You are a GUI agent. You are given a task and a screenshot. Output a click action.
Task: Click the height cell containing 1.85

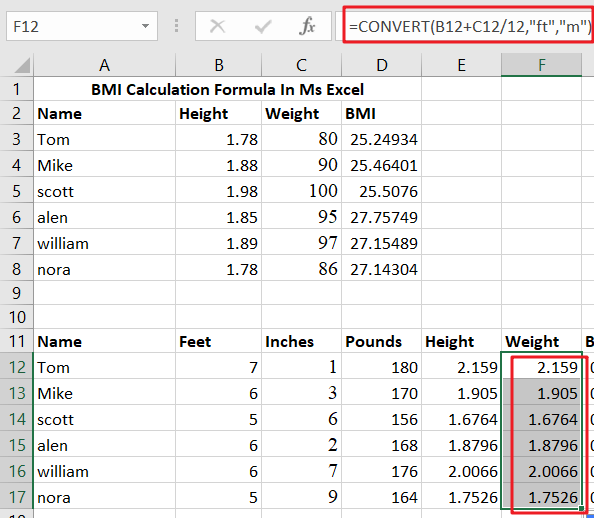(219, 217)
